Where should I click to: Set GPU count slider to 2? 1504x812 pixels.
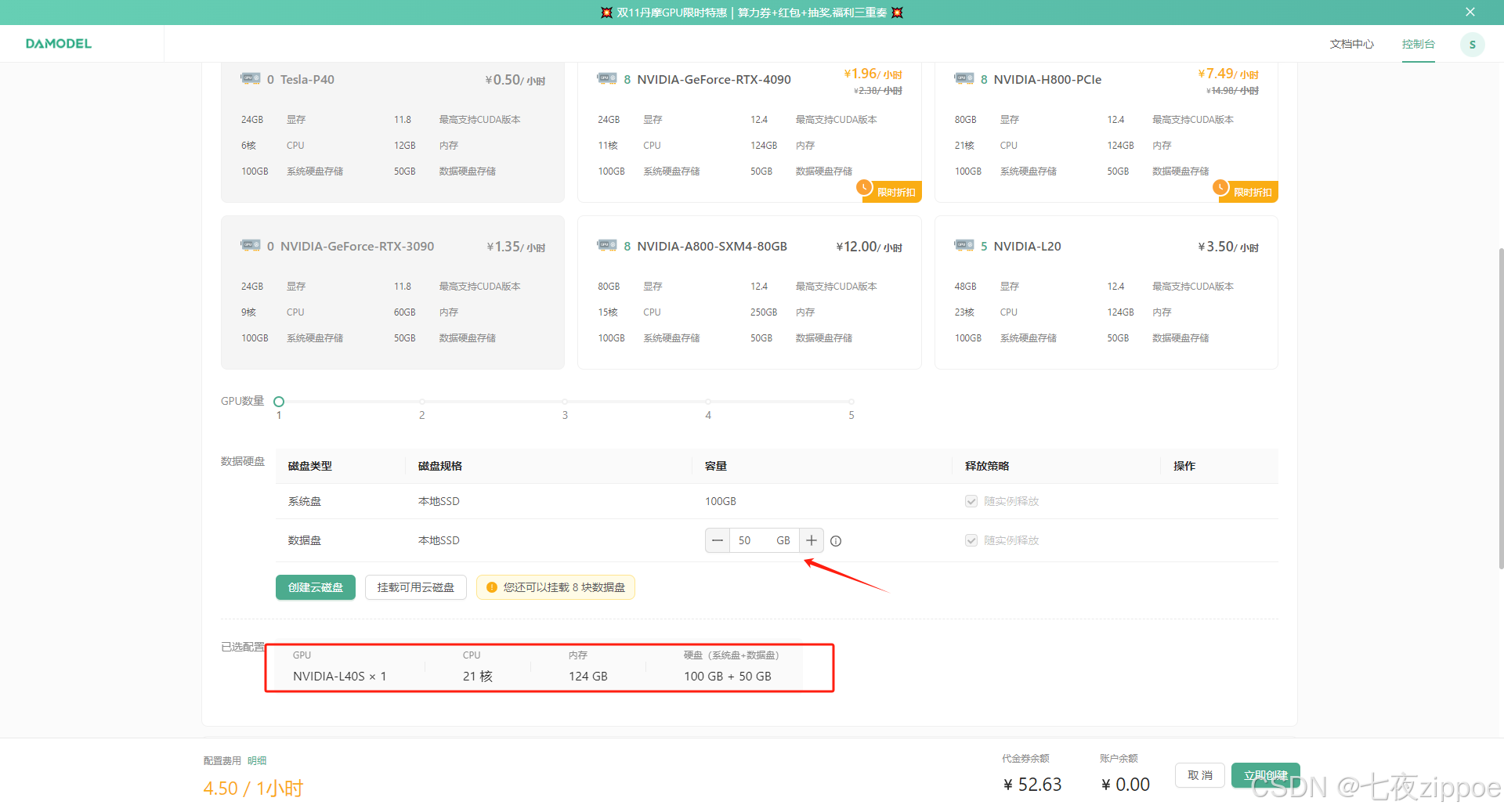click(422, 402)
